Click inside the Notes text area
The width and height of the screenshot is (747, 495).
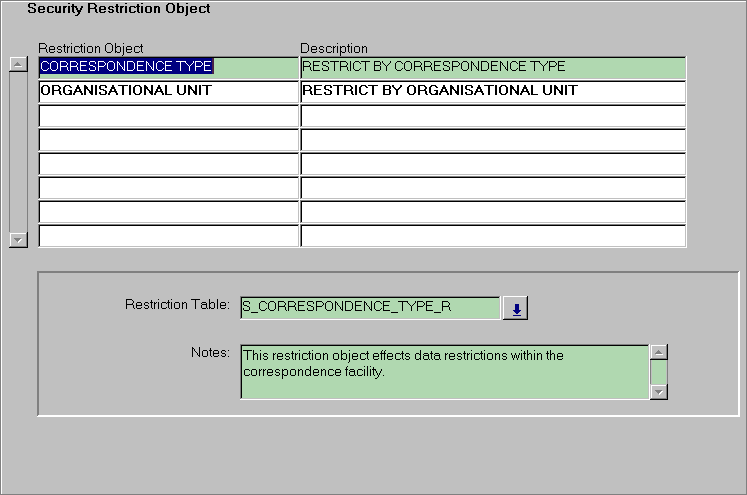444,371
